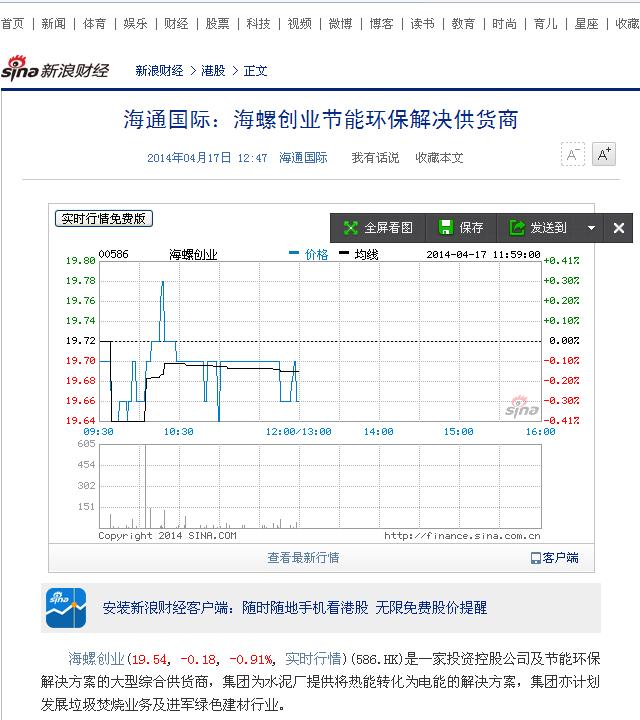Open the 教育 navigation link
Screen dimensions: 640x720
coord(463,23)
